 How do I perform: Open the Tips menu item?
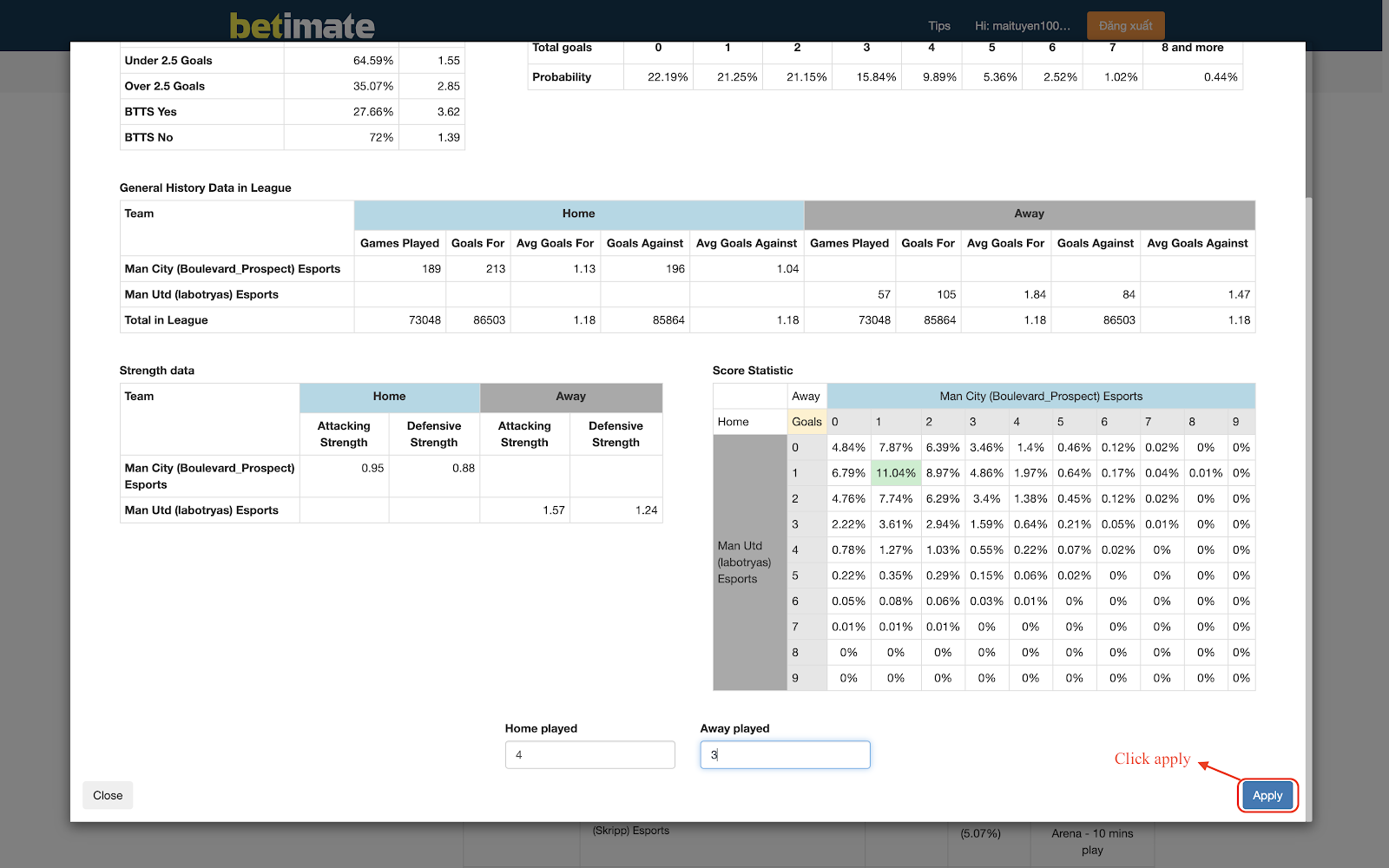(x=939, y=26)
